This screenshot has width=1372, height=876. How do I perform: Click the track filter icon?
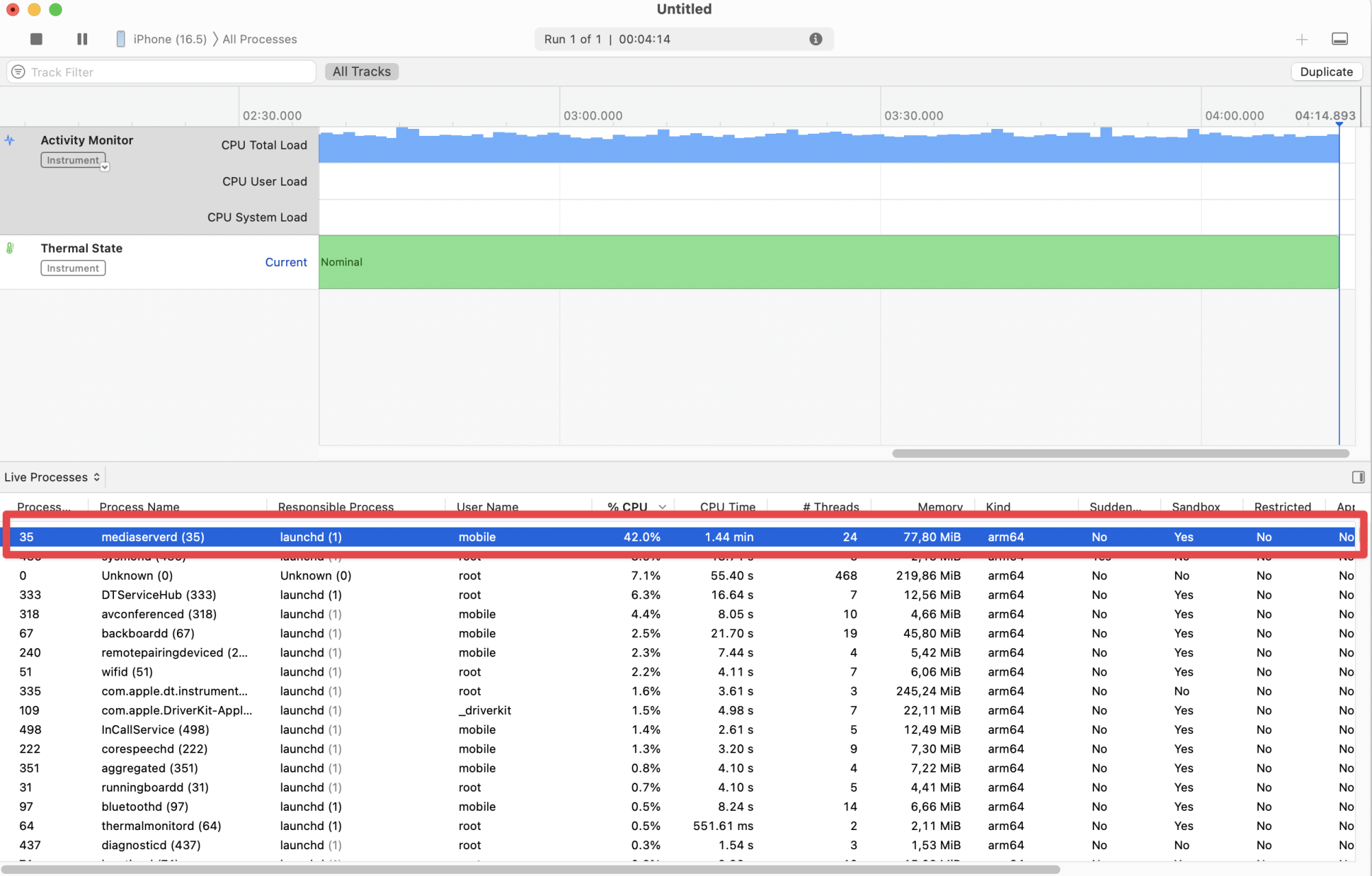(x=19, y=72)
